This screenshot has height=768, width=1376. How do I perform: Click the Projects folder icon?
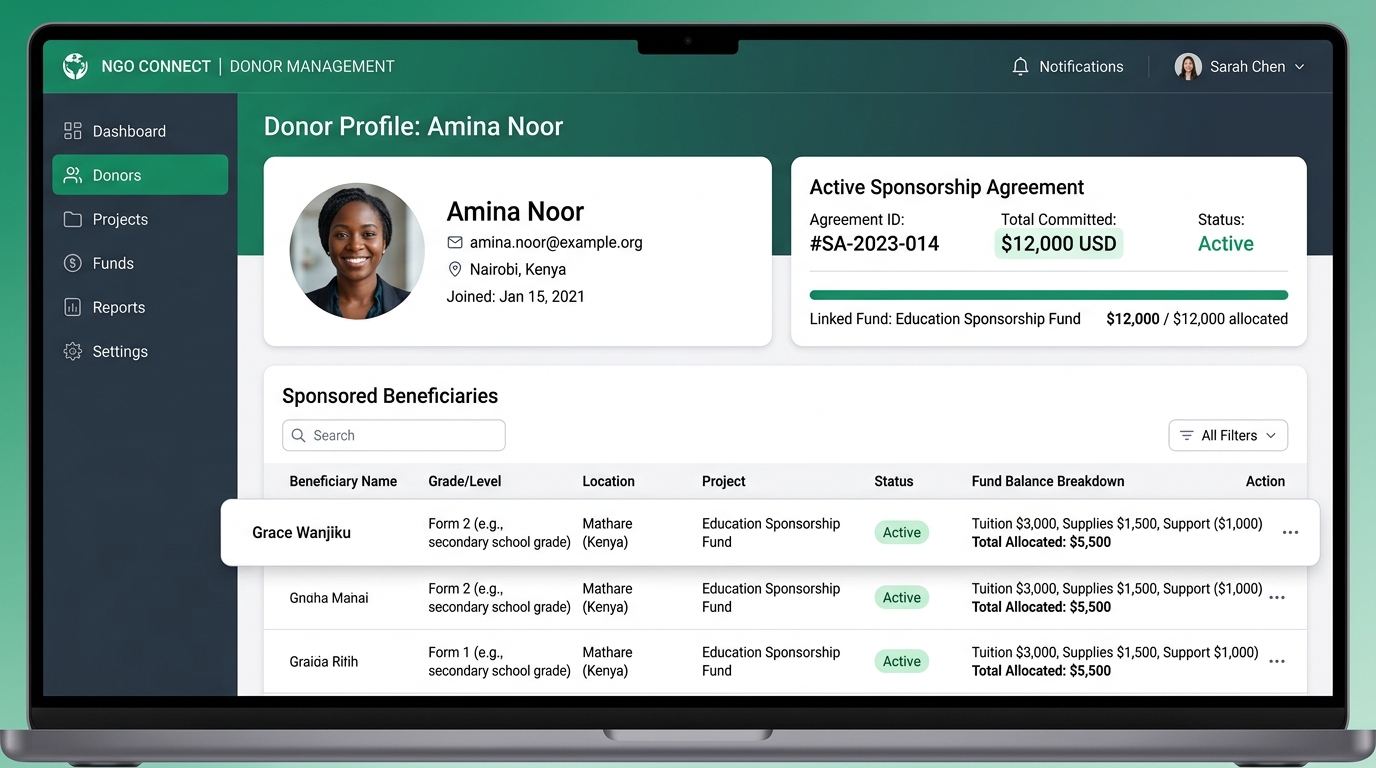tap(72, 219)
